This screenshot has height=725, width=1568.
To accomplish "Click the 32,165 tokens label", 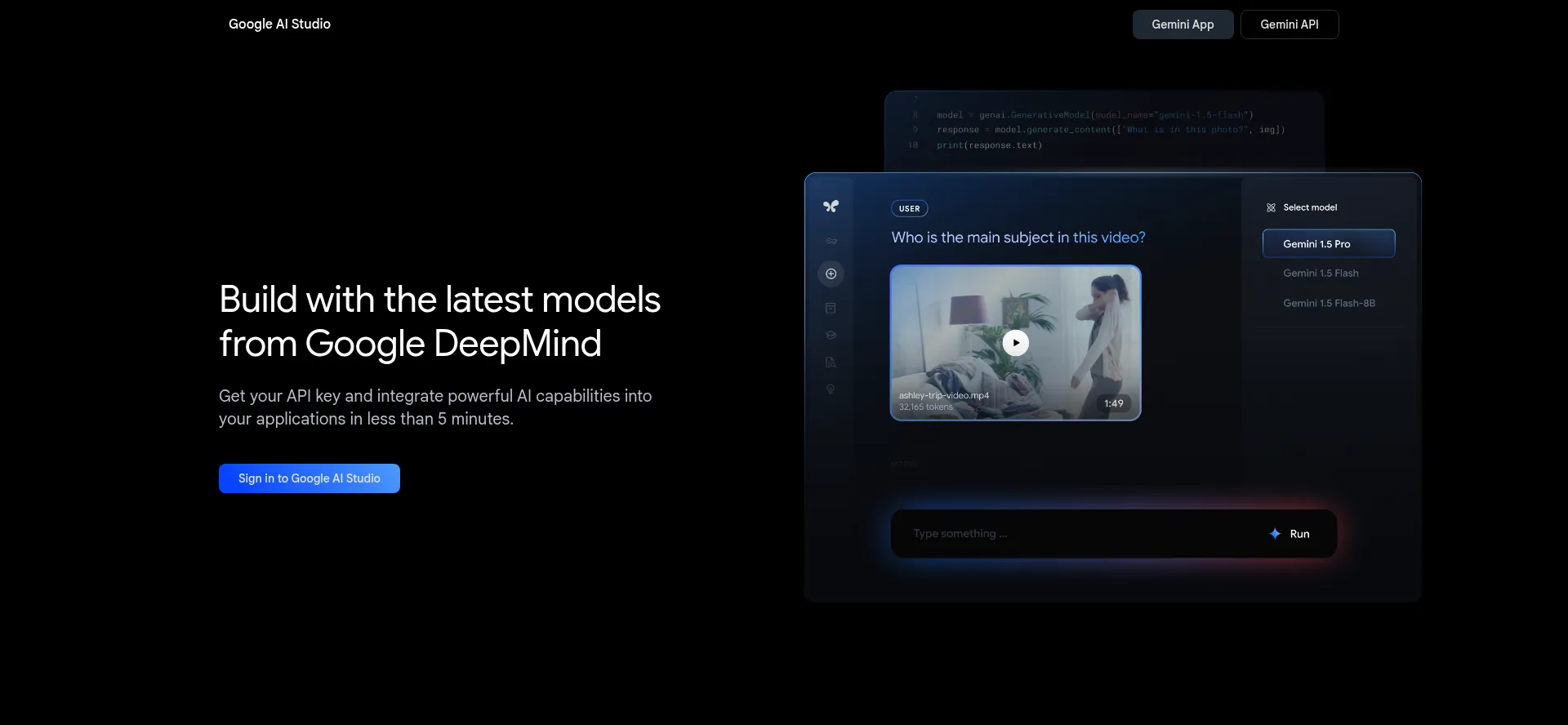I will click(926, 407).
